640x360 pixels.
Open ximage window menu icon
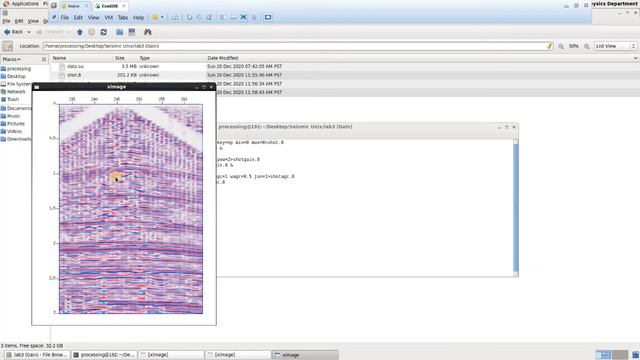(x=36, y=87)
